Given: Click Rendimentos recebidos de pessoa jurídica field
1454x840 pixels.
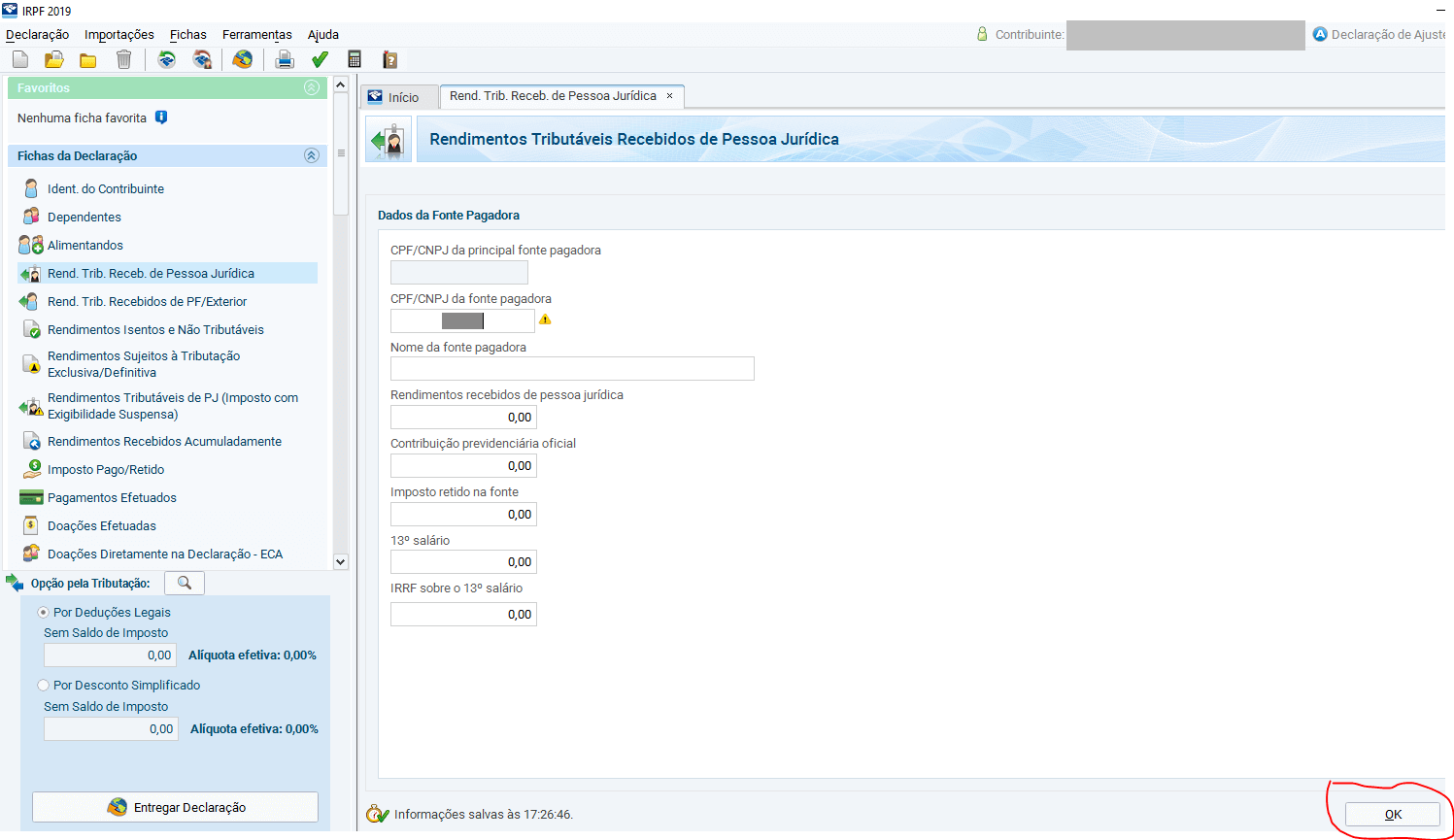Looking at the screenshot, I should point(463,418).
